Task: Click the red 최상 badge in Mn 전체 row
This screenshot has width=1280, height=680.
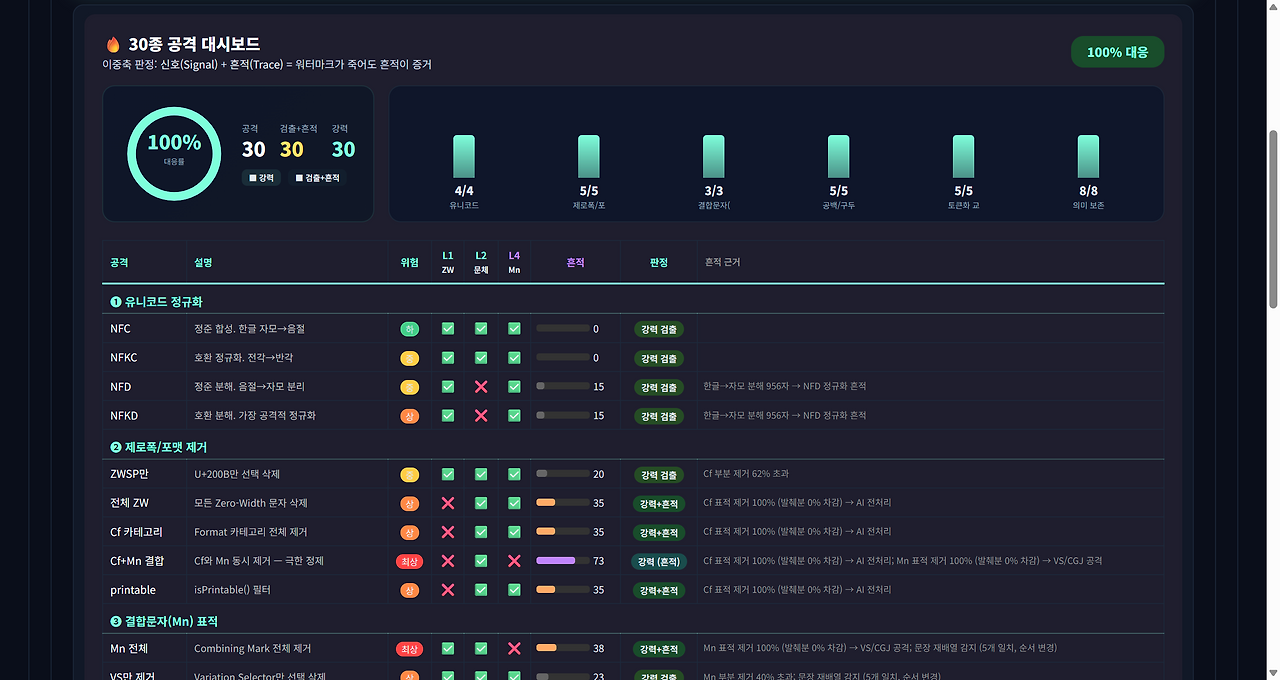Action: click(x=409, y=648)
